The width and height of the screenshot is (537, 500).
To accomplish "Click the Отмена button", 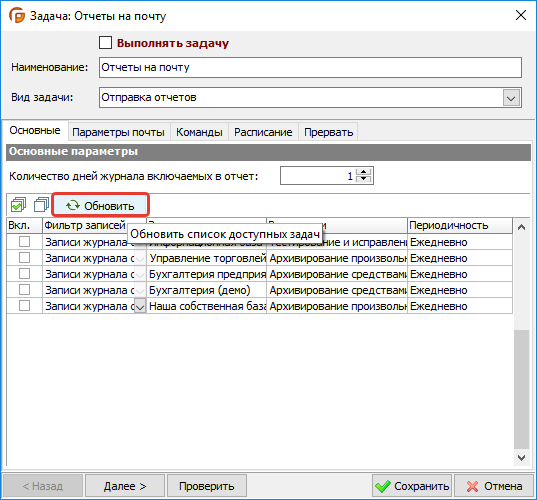I will click(x=494, y=486).
